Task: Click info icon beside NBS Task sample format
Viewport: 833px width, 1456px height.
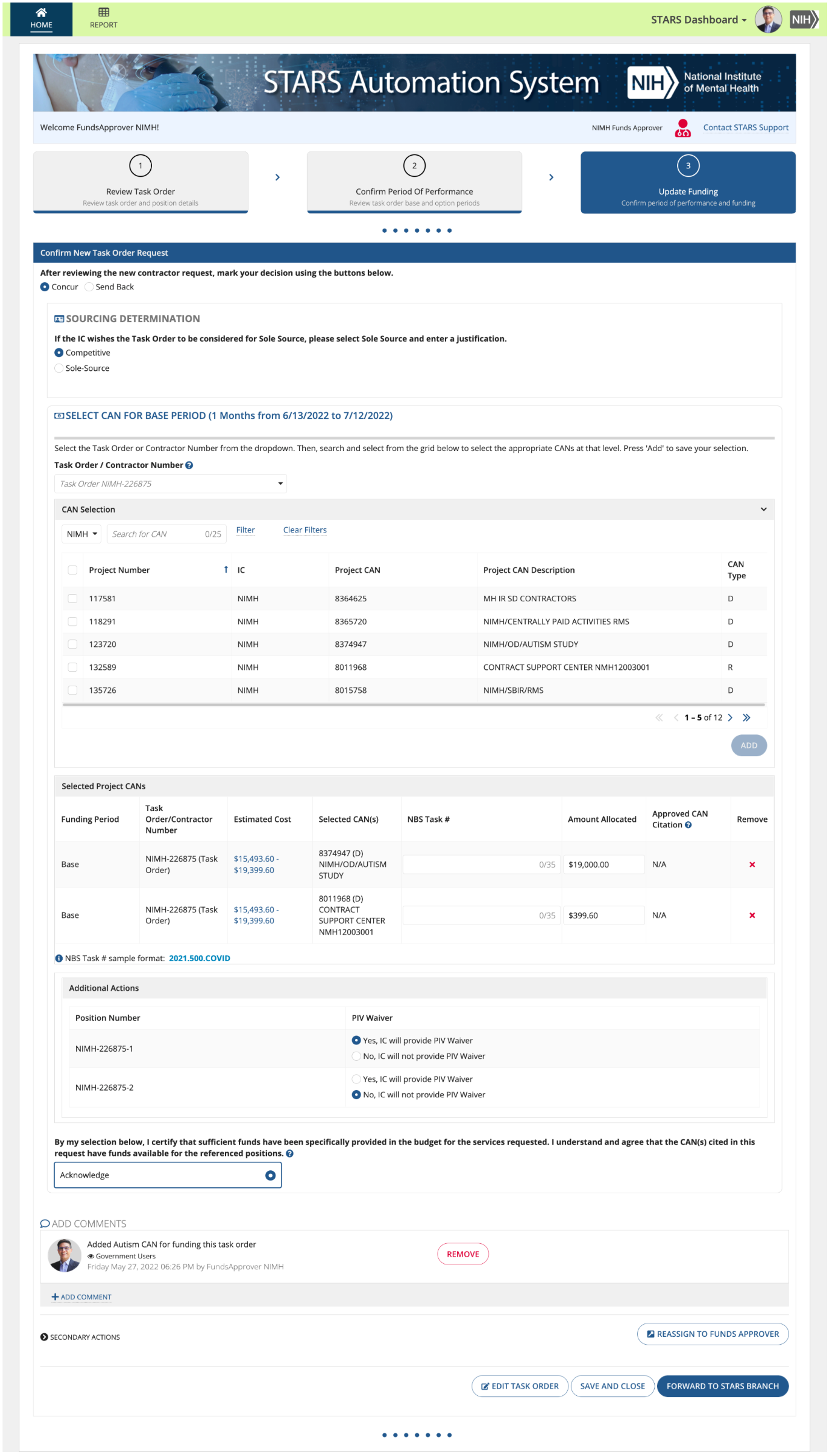Action: 59,958
